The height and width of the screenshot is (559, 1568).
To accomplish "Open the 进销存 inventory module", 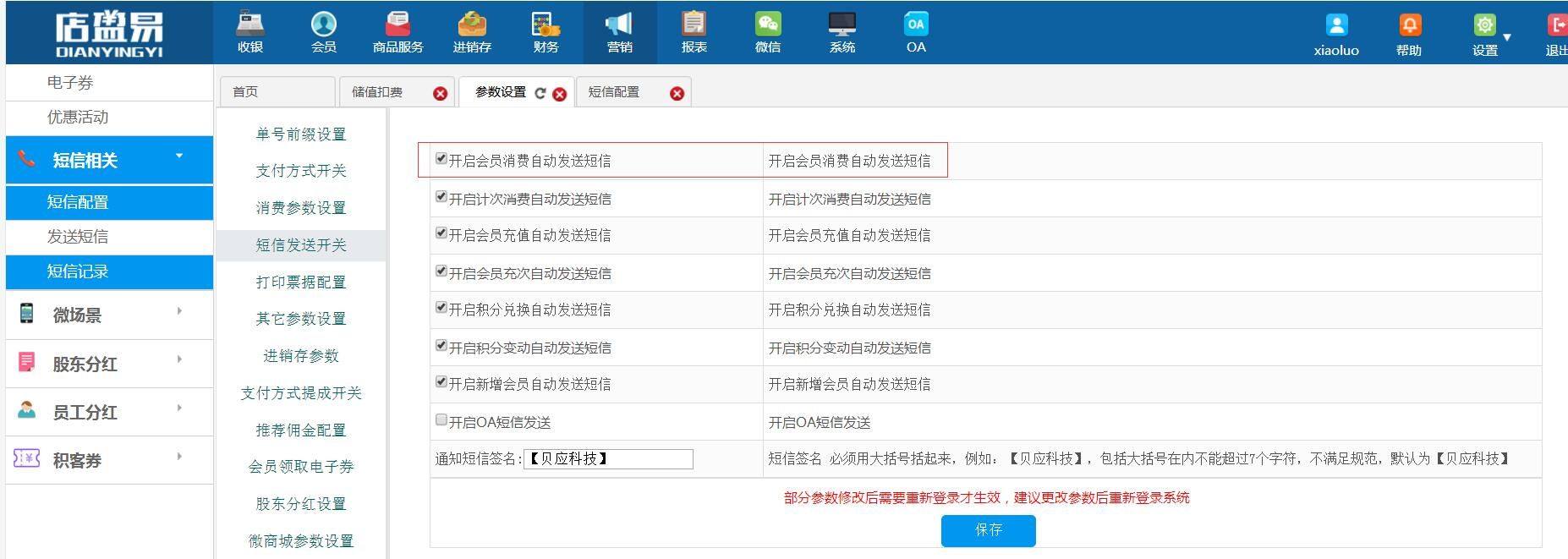I will pyautogui.click(x=472, y=32).
